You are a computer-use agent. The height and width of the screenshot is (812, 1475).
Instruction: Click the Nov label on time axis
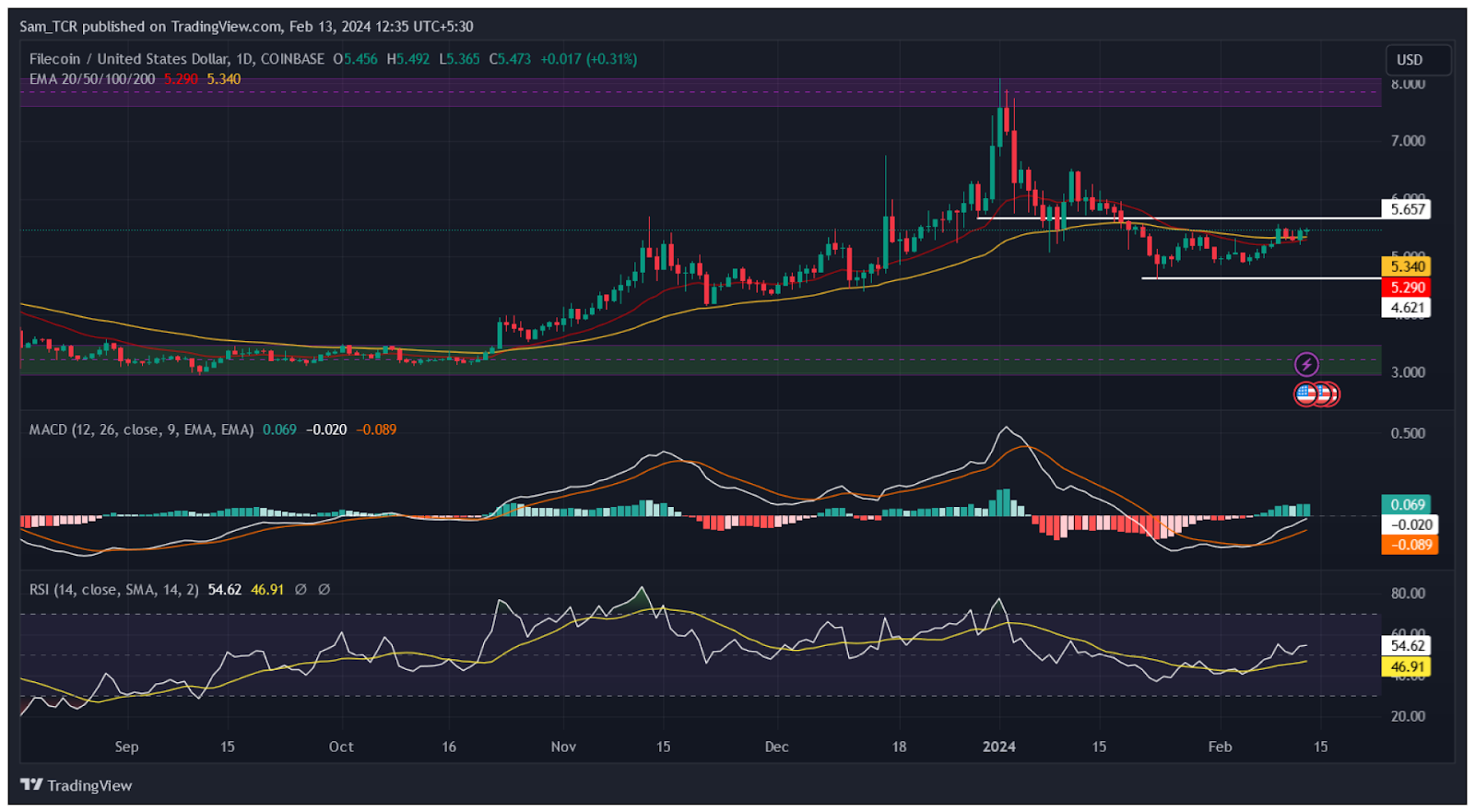click(x=563, y=747)
